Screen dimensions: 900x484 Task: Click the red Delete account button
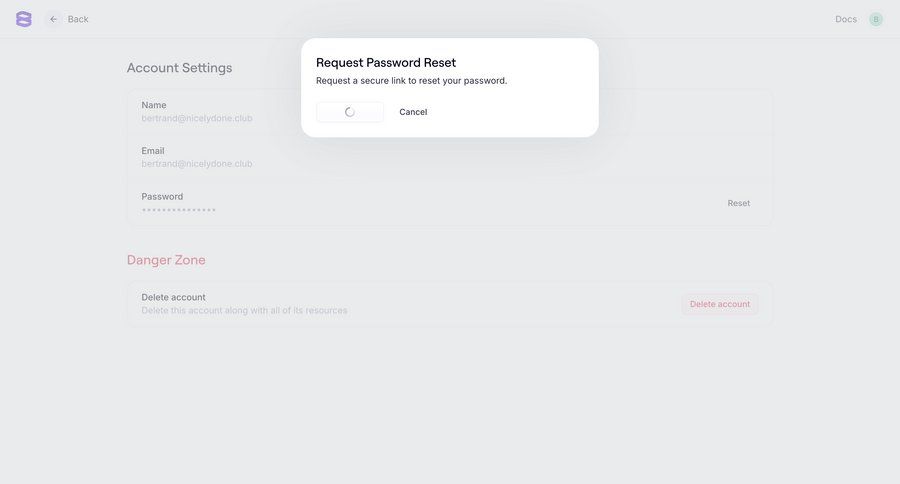point(720,304)
